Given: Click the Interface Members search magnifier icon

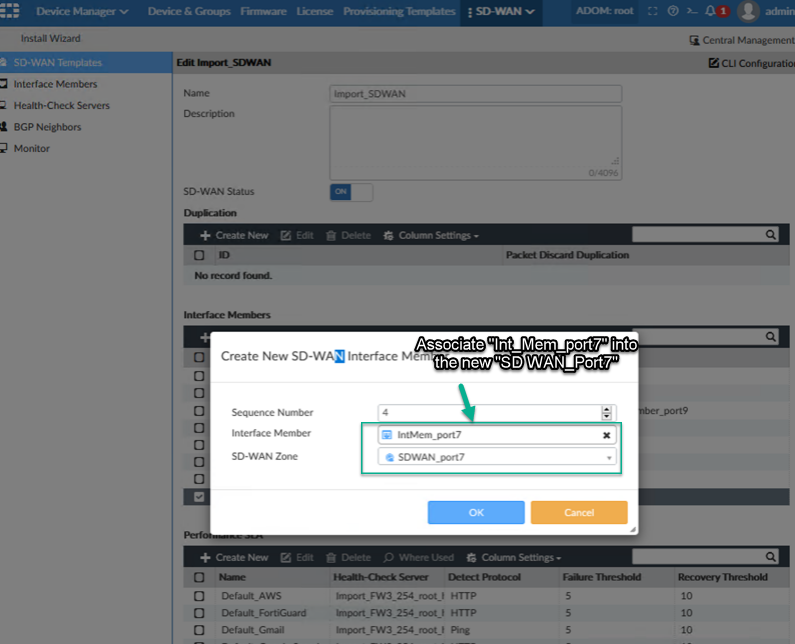Looking at the screenshot, I should (771, 337).
